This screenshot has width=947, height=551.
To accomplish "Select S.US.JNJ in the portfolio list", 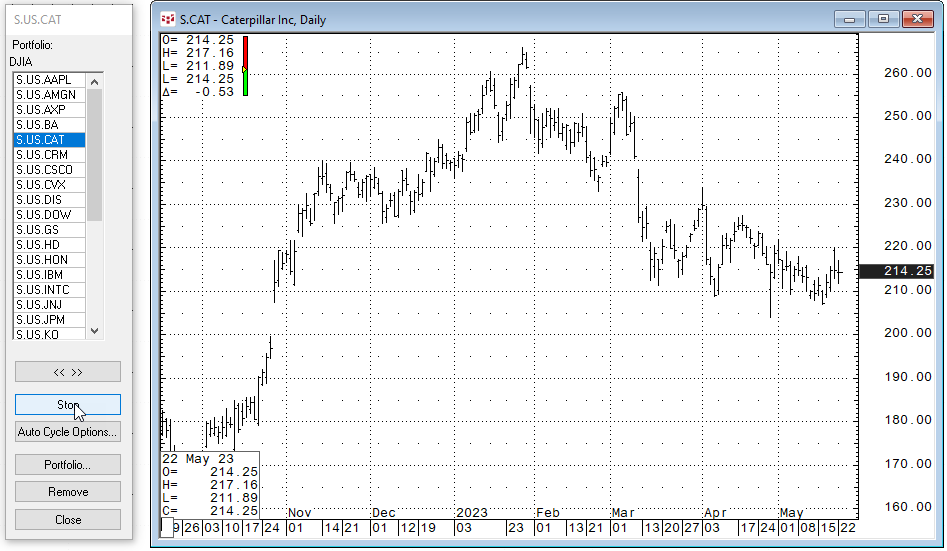I will coord(49,305).
